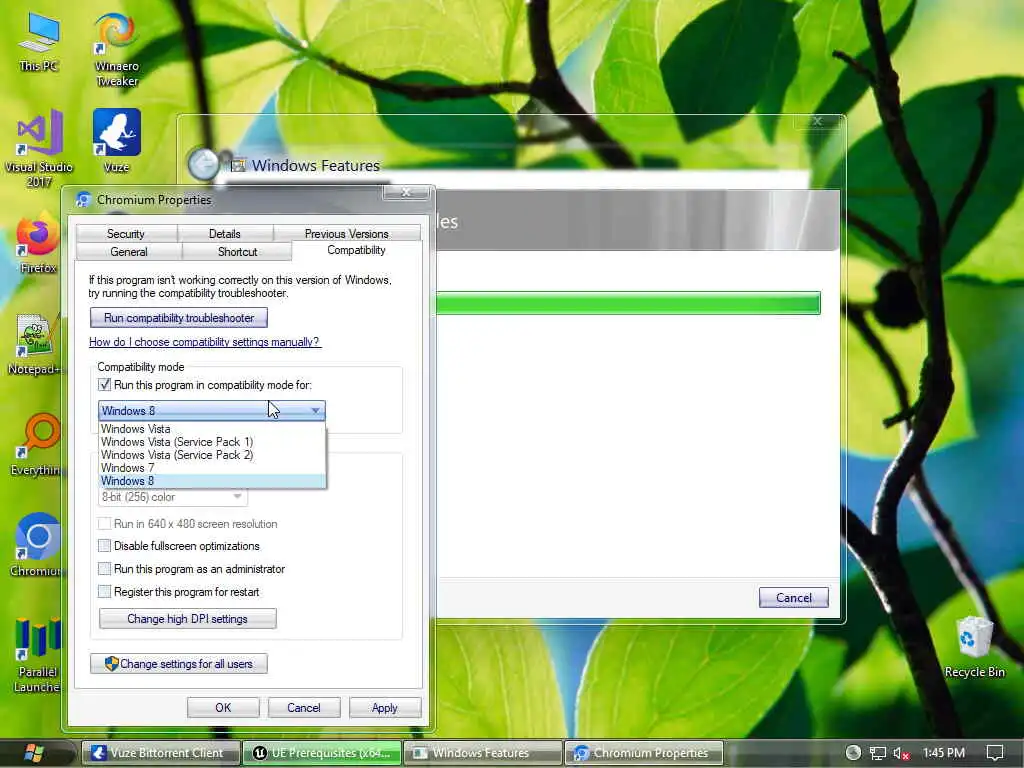Open How do I choose compatibility settings link
The height and width of the screenshot is (768, 1024).
[x=204, y=342]
